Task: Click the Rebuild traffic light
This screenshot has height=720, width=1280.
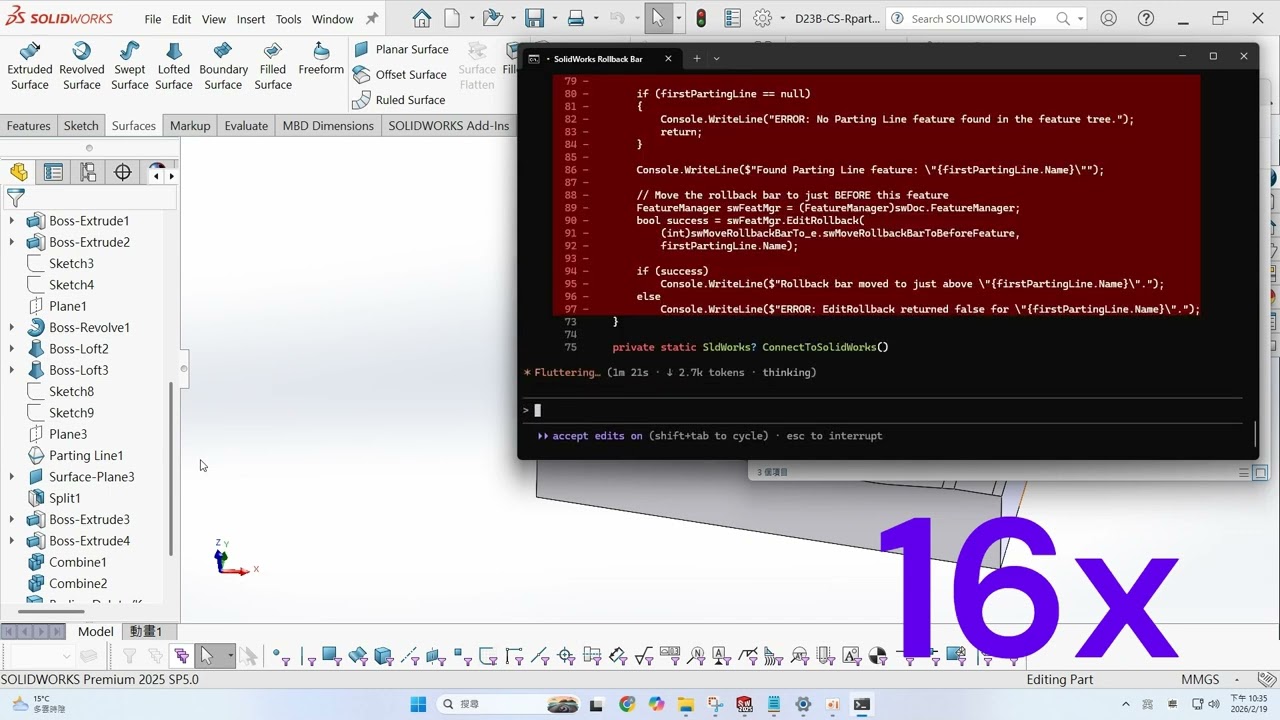Action: point(701,18)
